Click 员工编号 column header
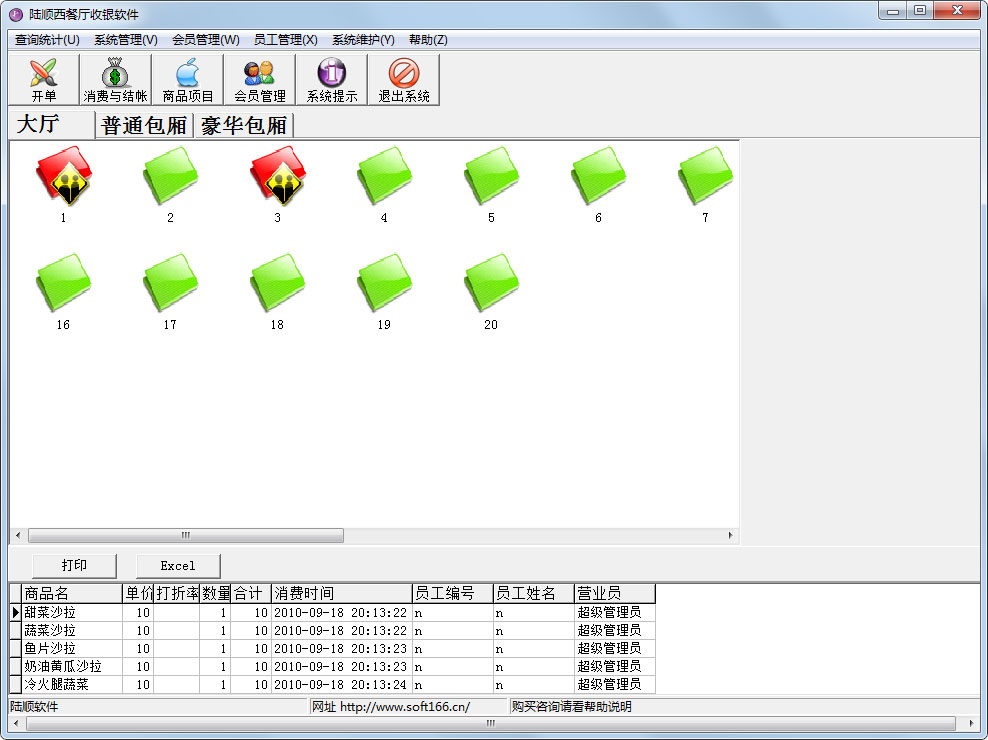Viewport: 988px width, 740px height. [x=452, y=593]
